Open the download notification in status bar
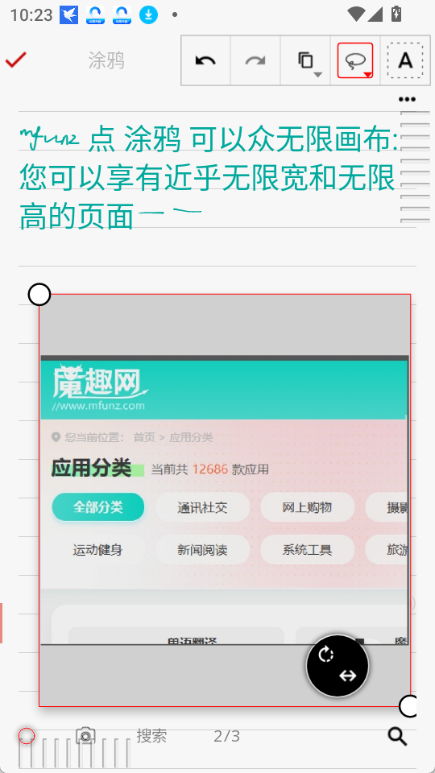The width and height of the screenshot is (435, 773). [148, 15]
